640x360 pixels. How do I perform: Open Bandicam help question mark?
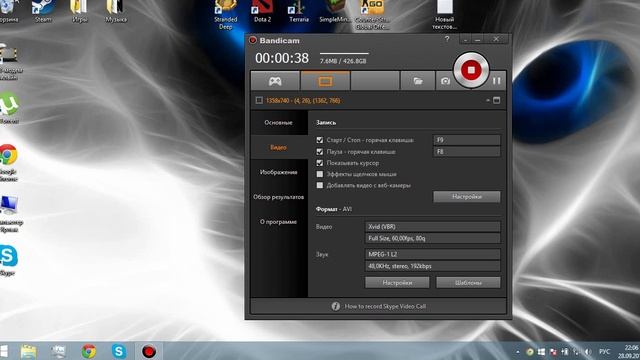click(447, 39)
